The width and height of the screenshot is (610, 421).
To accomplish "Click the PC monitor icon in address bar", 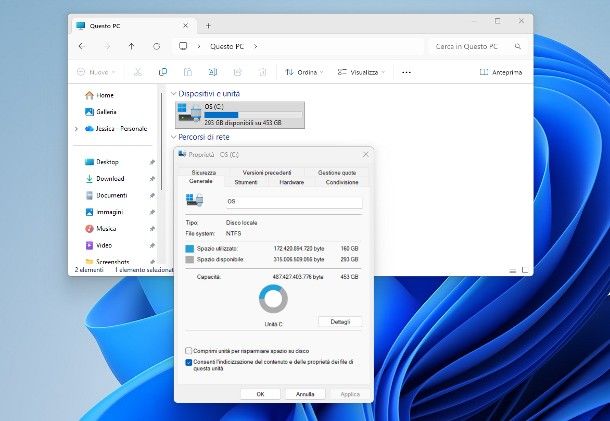I will point(183,46).
